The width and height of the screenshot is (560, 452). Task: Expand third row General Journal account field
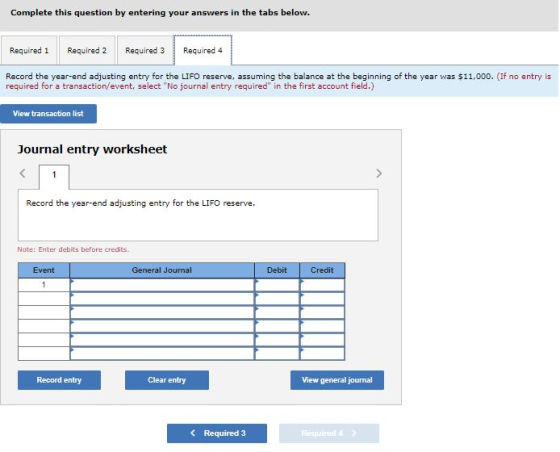tap(162, 312)
